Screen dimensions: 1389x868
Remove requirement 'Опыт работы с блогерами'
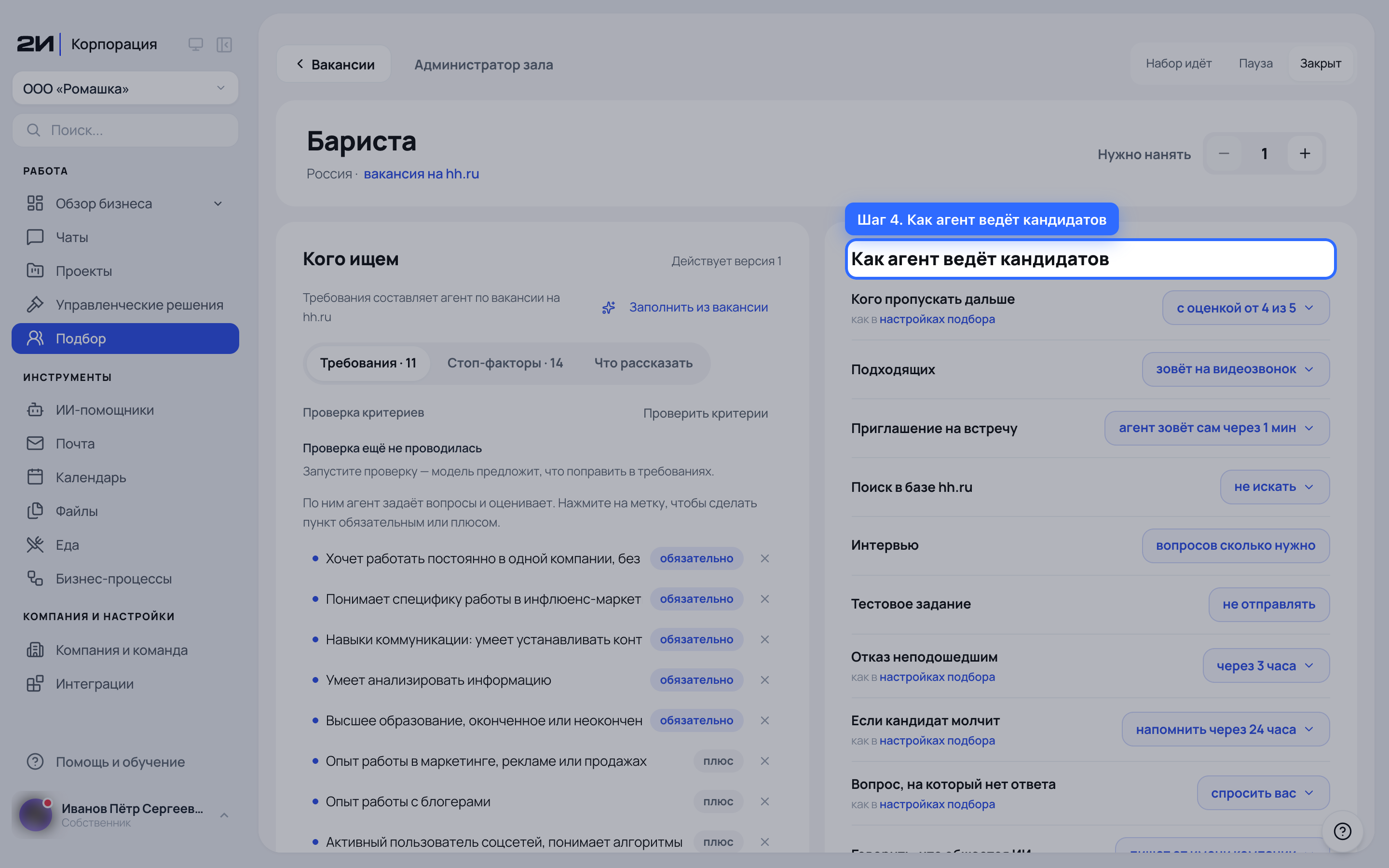point(764,801)
